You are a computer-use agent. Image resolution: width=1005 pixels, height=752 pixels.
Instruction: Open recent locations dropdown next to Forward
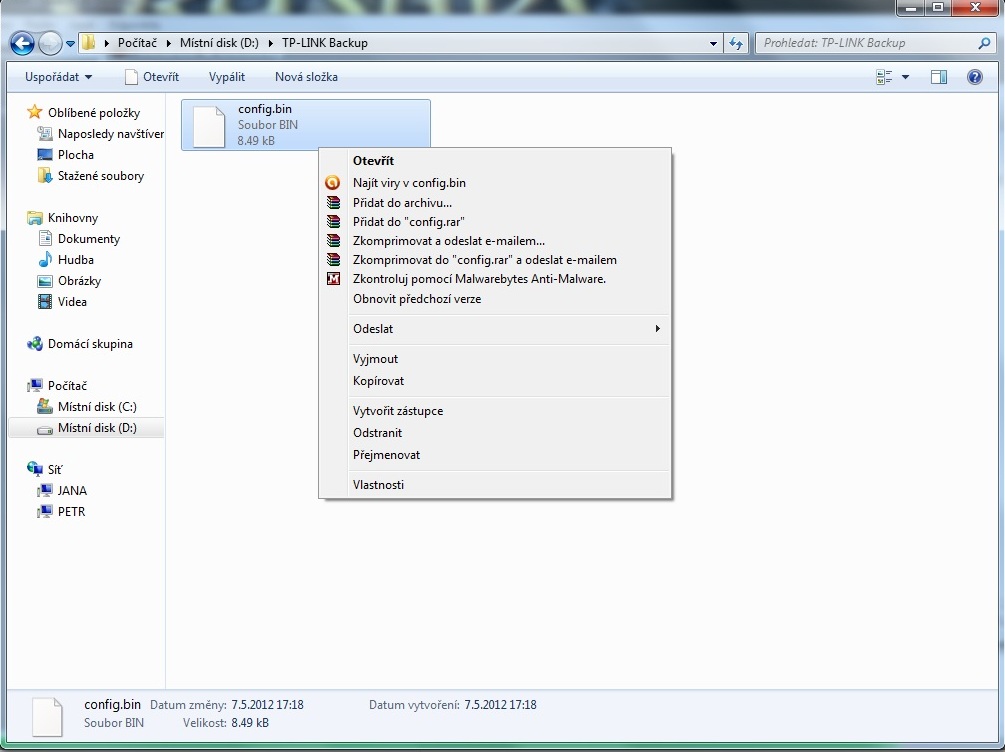[71, 44]
